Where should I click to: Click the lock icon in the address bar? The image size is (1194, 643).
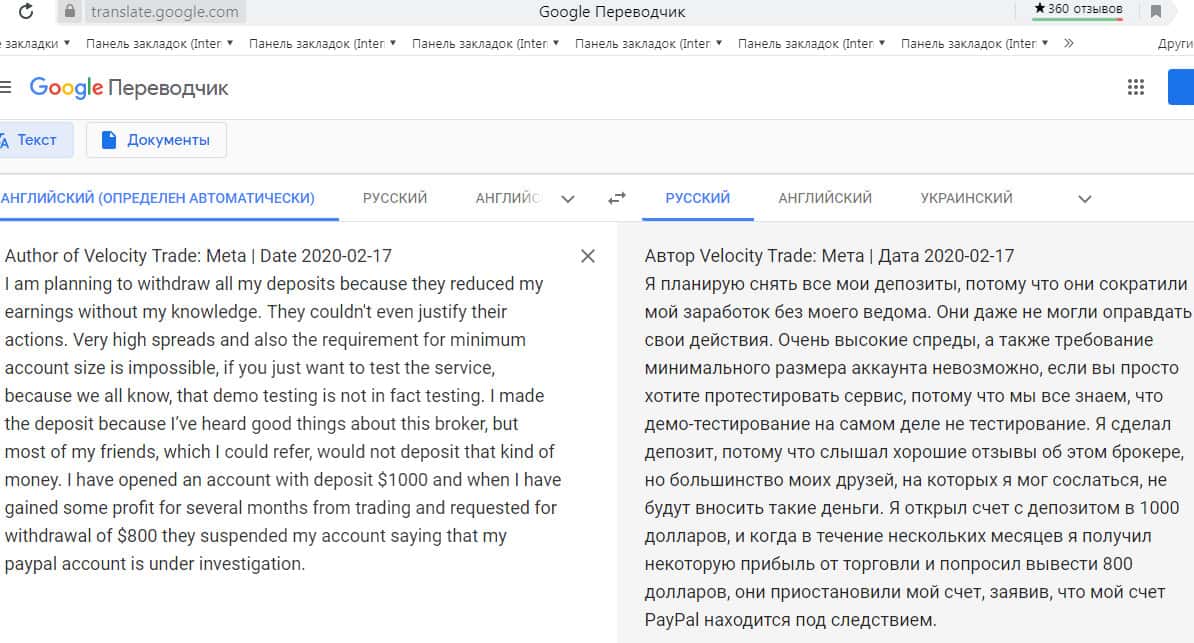[x=69, y=12]
